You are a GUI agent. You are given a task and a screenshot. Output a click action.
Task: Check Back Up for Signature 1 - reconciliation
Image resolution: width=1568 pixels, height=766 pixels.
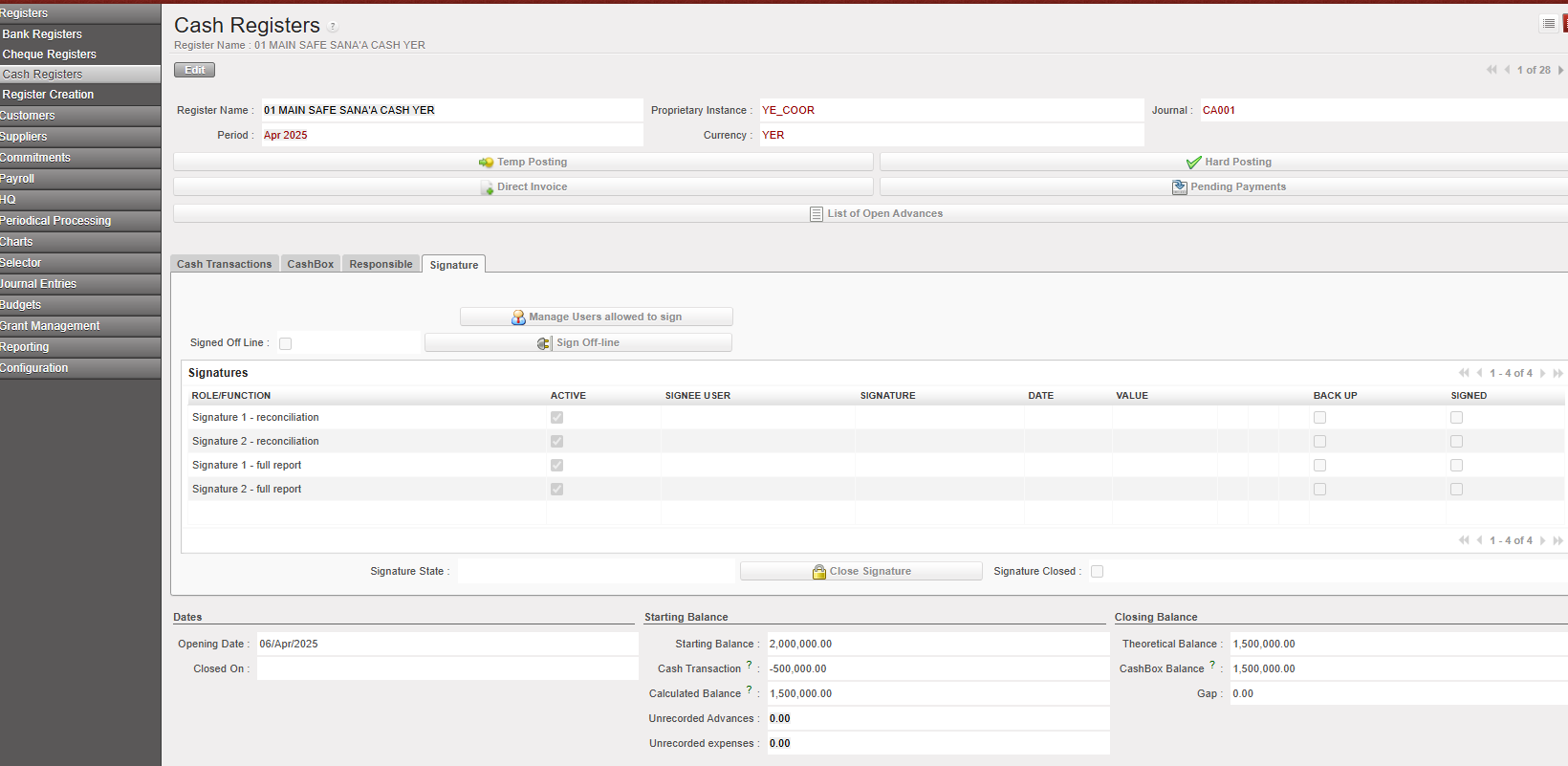point(1319,418)
